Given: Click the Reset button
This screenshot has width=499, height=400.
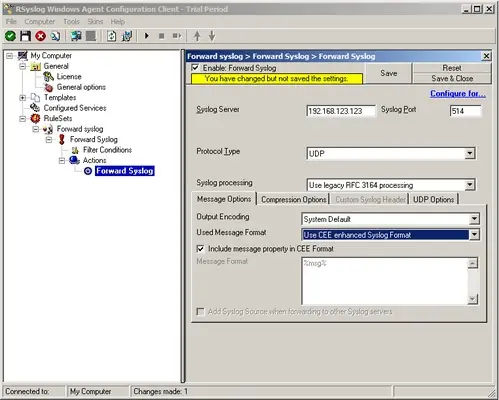Looking at the screenshot, I should click(452, 68).
